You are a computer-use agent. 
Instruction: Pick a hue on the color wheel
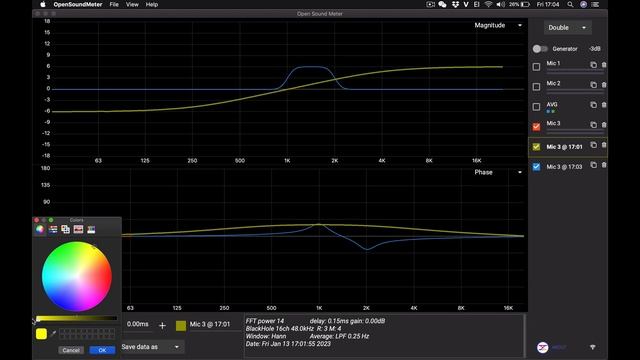(x=77, y=276)
